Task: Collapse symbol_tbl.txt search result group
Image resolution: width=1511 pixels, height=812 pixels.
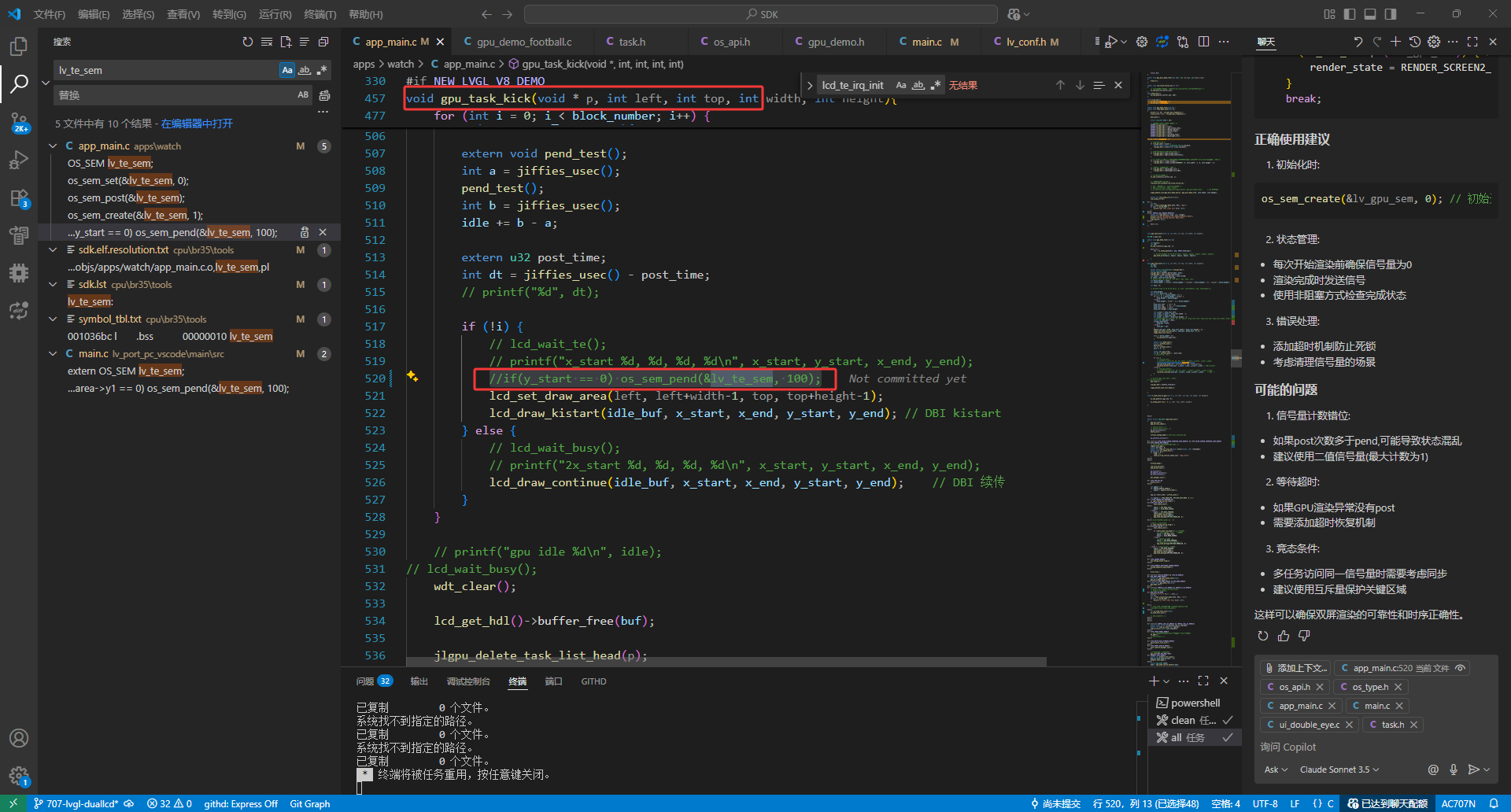Action: tap(53, 319)
